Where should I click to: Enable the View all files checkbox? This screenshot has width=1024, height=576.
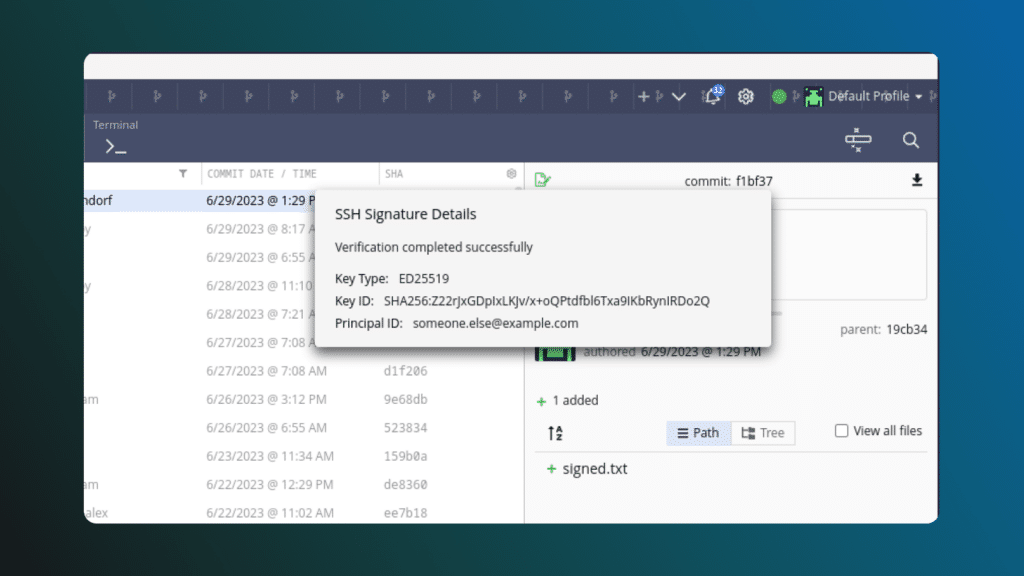(x=842, y=431)
